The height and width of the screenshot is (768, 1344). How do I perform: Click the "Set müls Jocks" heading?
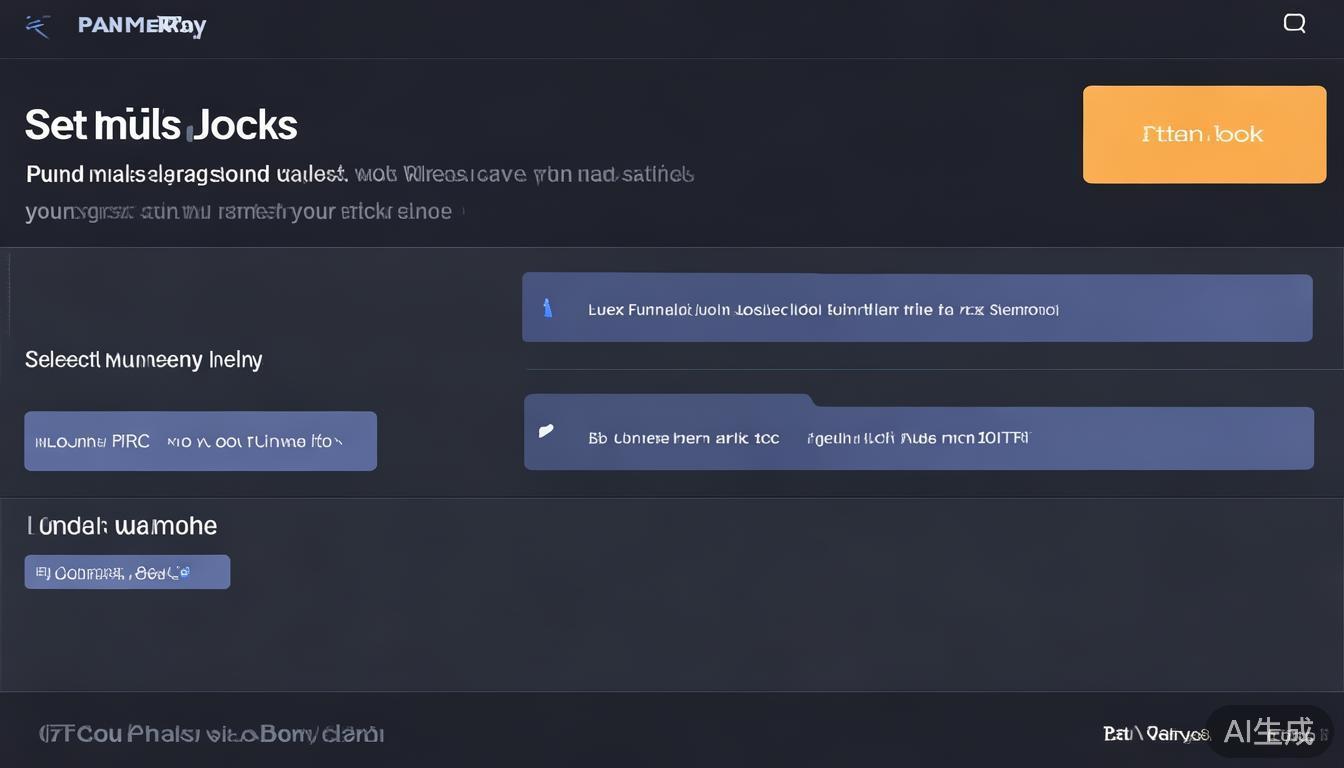tap(161, 125)
